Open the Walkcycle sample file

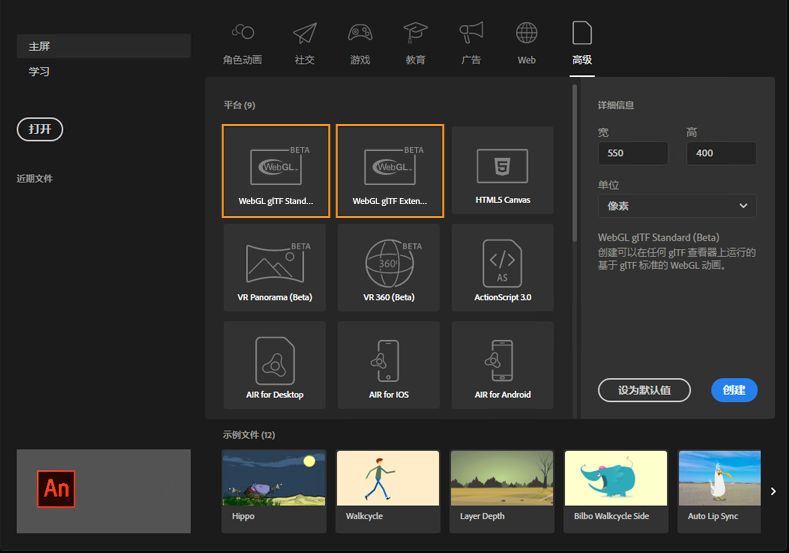click(x=388, y=491)
